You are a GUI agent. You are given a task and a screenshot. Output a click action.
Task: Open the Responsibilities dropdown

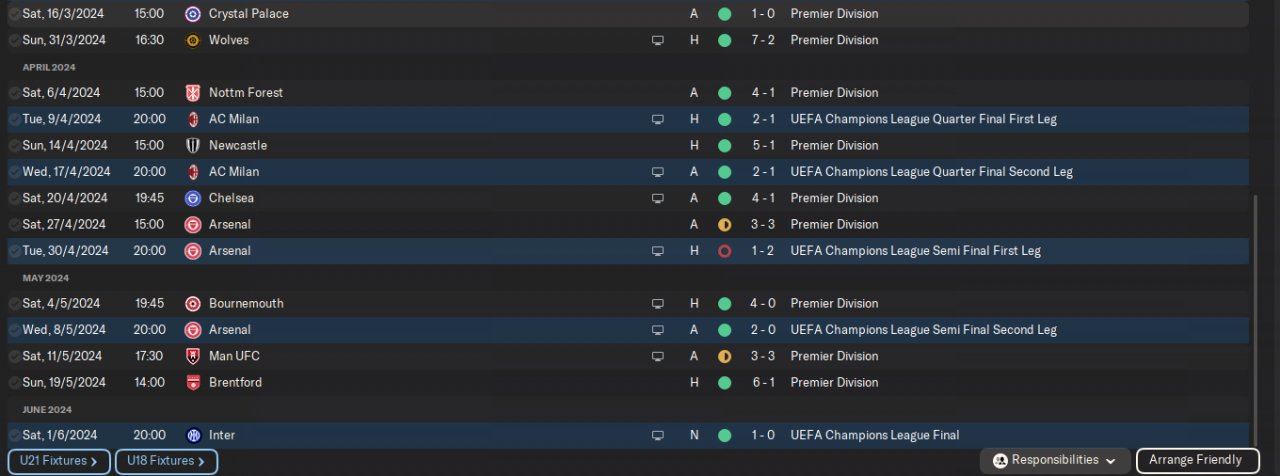click(1055, 460)
